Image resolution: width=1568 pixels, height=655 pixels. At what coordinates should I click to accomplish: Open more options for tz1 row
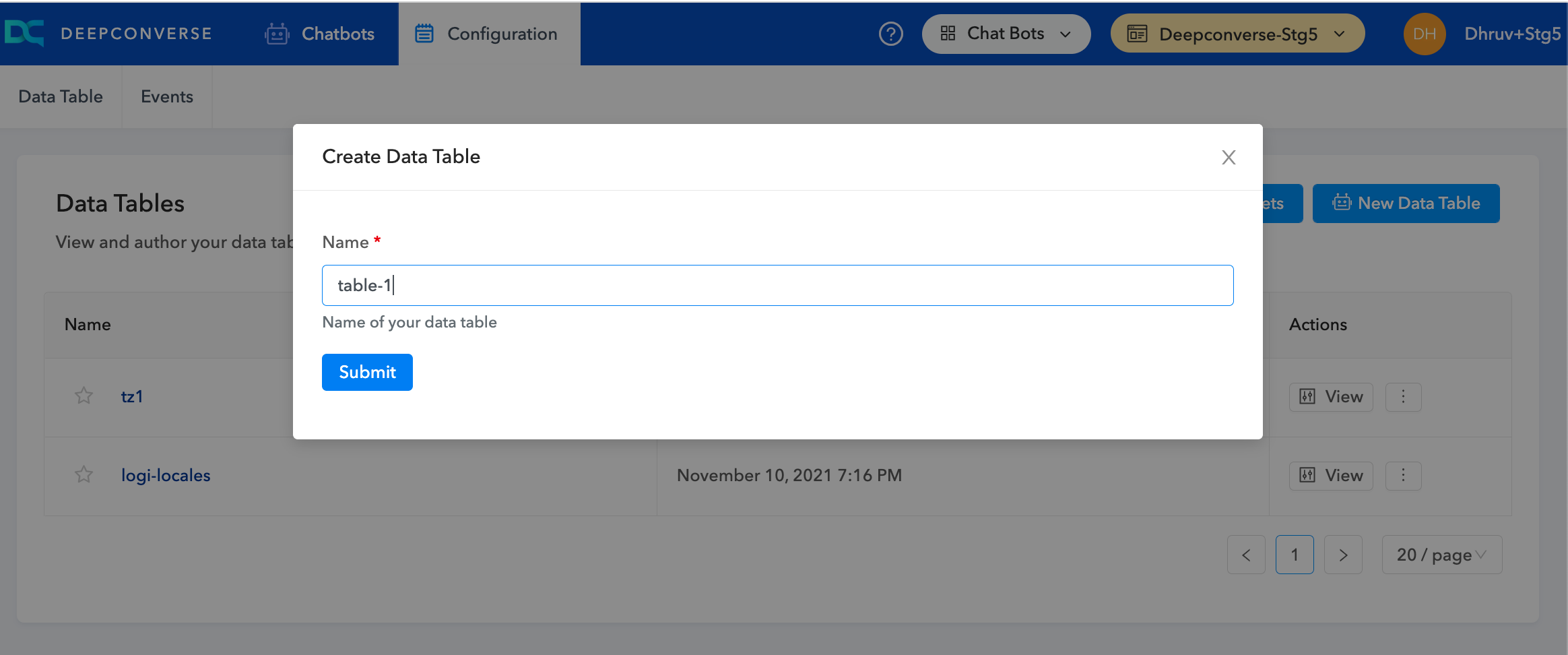tap(1403, 397)
